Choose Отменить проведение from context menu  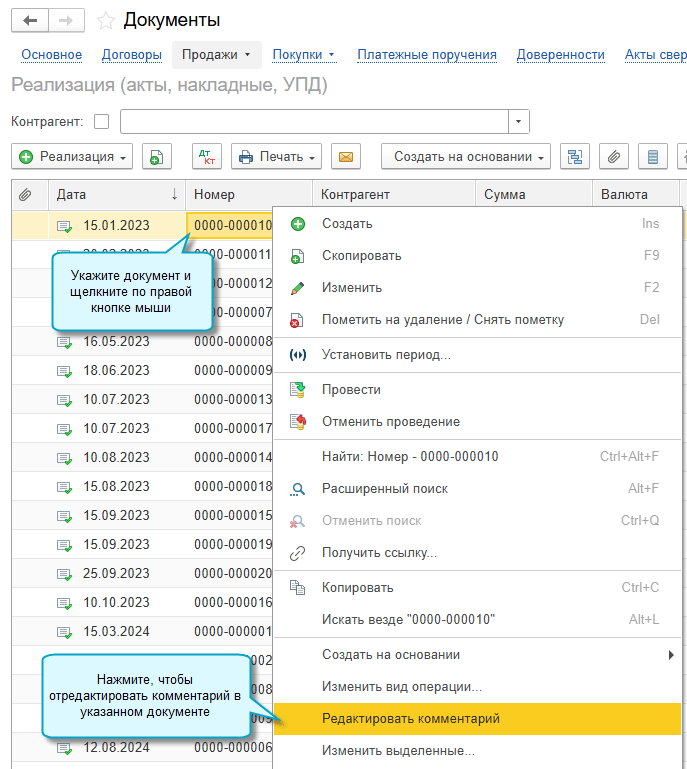tap(390, 422)
